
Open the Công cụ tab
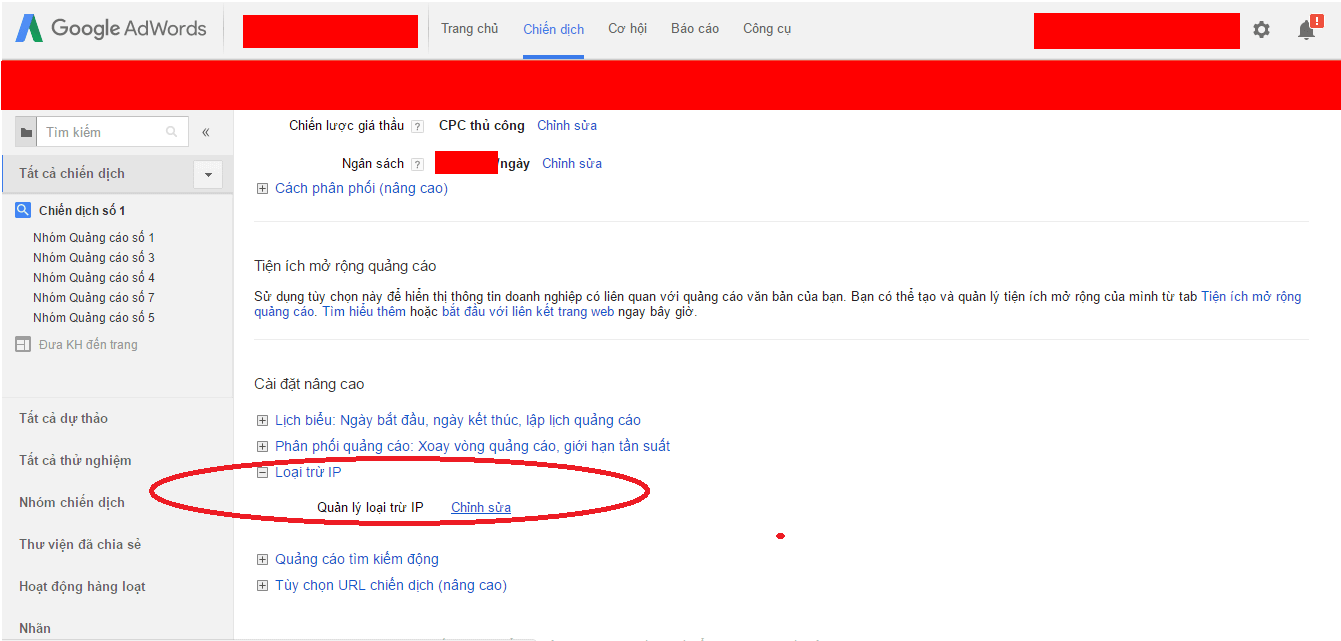click(767, 29)
